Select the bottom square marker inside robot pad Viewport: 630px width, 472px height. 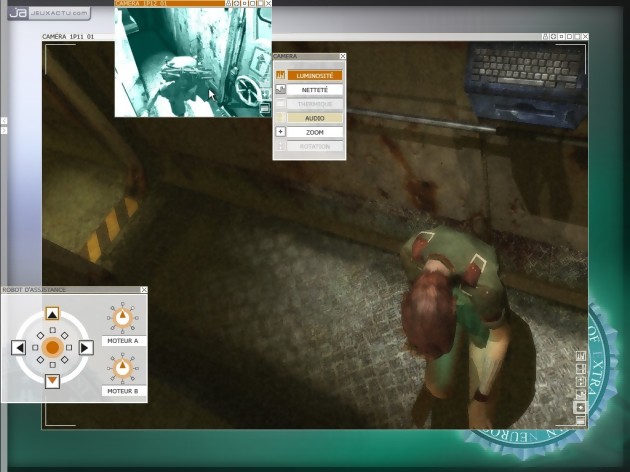53,365
